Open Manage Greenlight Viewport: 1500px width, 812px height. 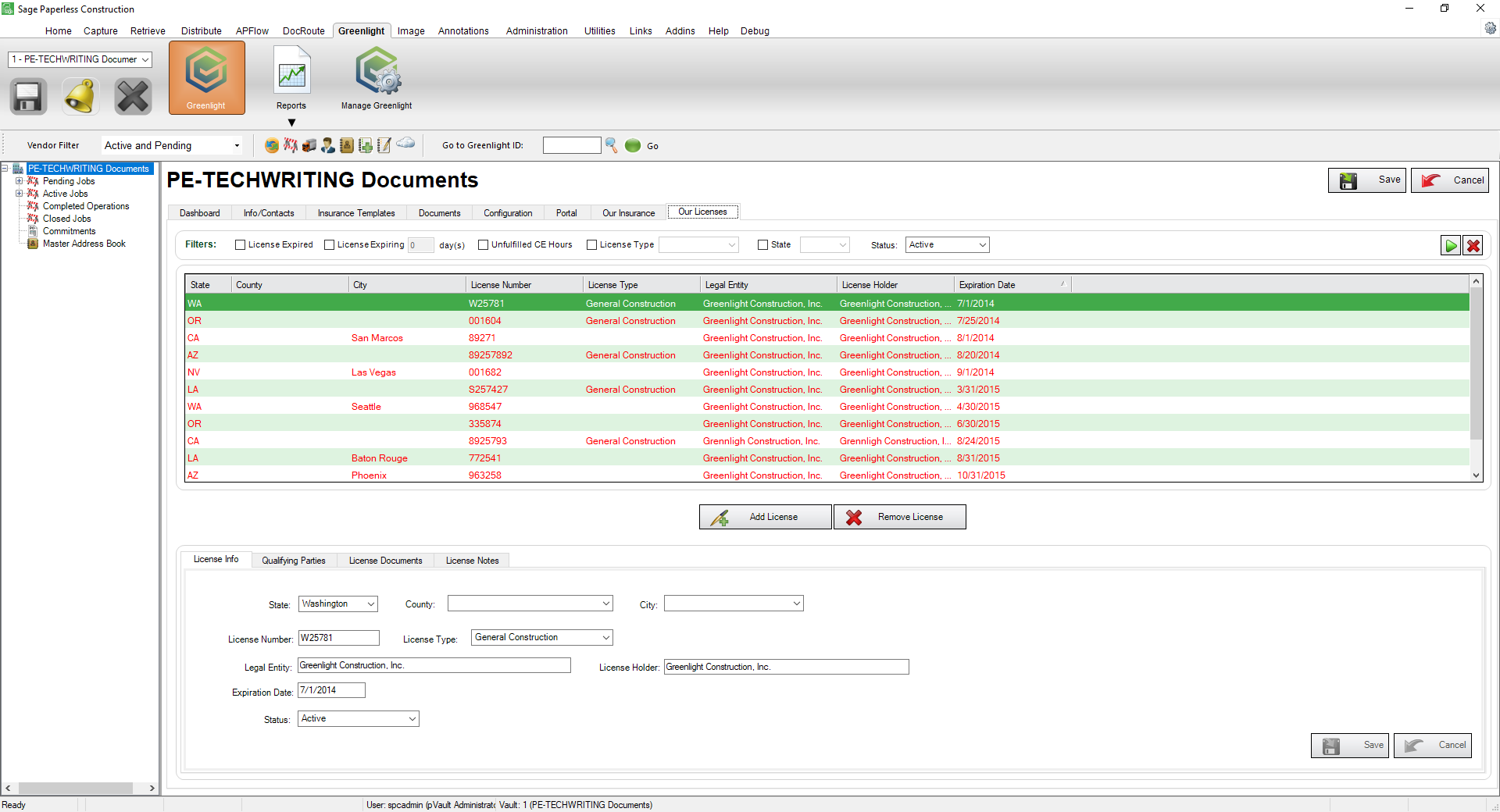pyautogui.click(x=377, y=78)
